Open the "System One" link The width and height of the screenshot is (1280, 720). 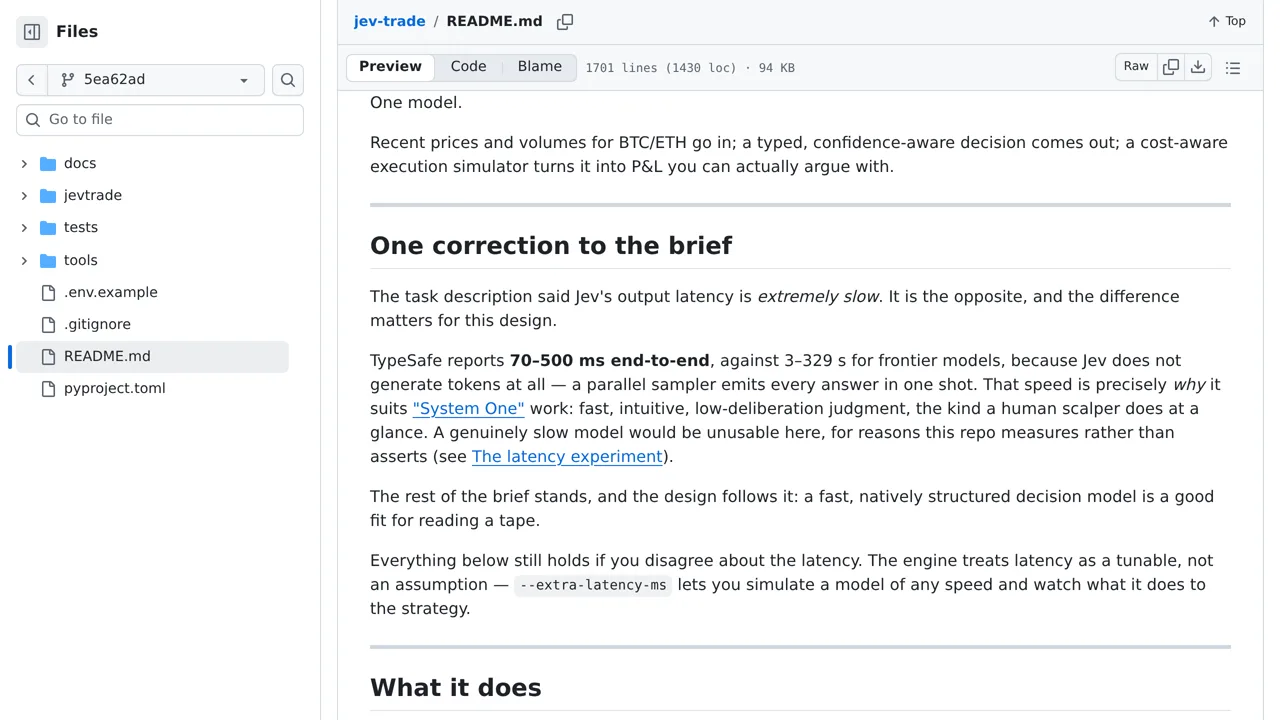click(468, 408)
